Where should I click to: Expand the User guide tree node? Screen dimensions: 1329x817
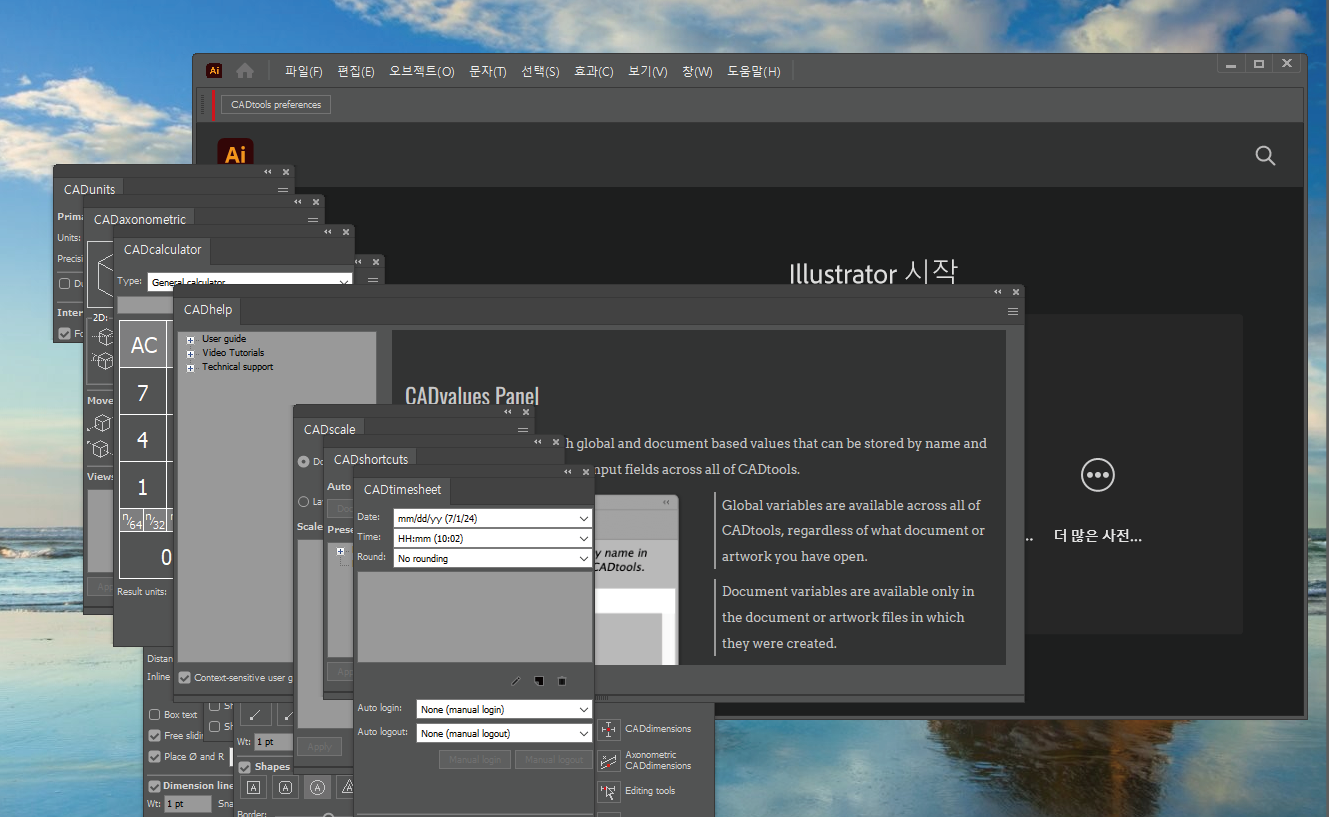[190, 340]
